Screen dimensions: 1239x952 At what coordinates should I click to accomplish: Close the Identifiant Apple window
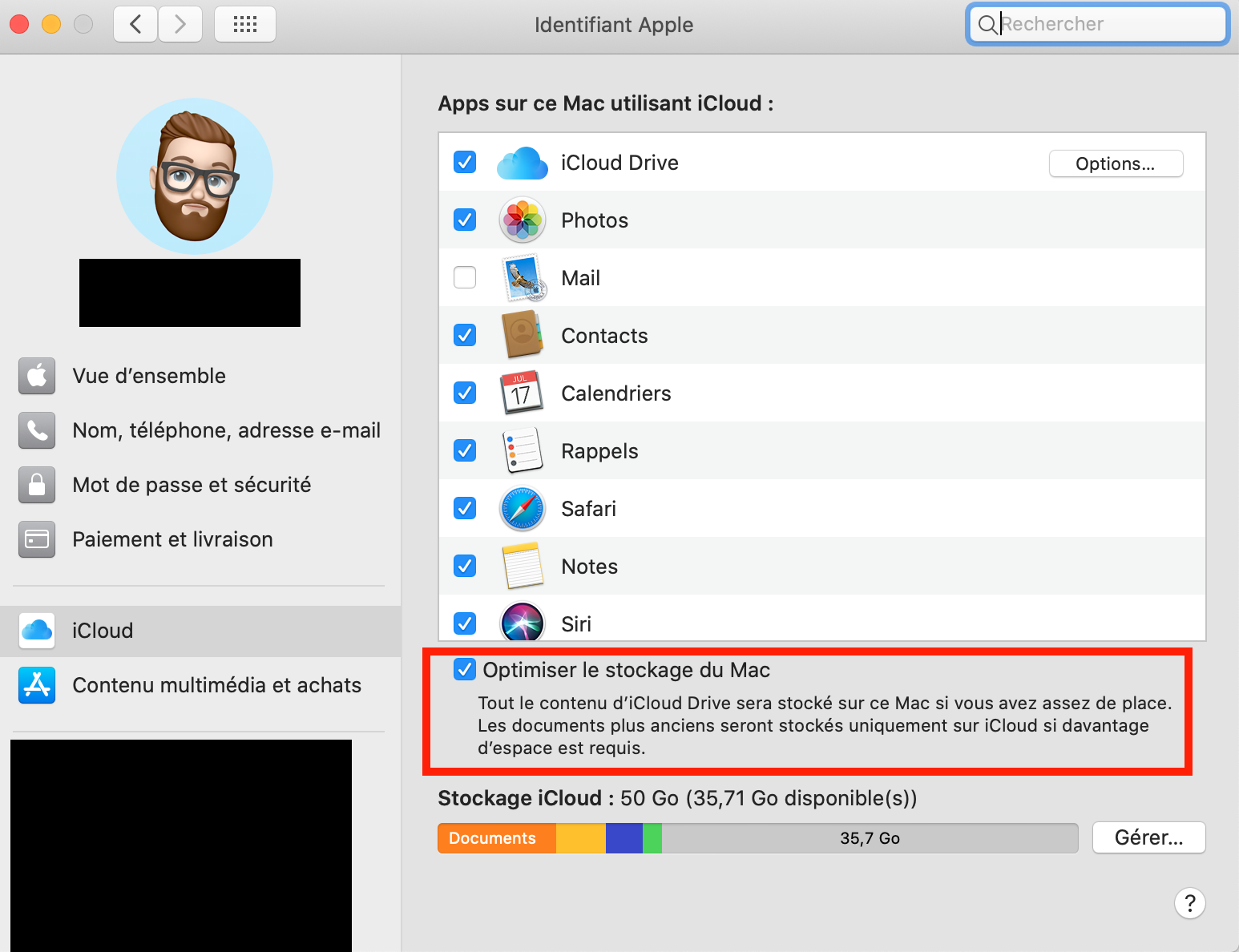[19, 24]
